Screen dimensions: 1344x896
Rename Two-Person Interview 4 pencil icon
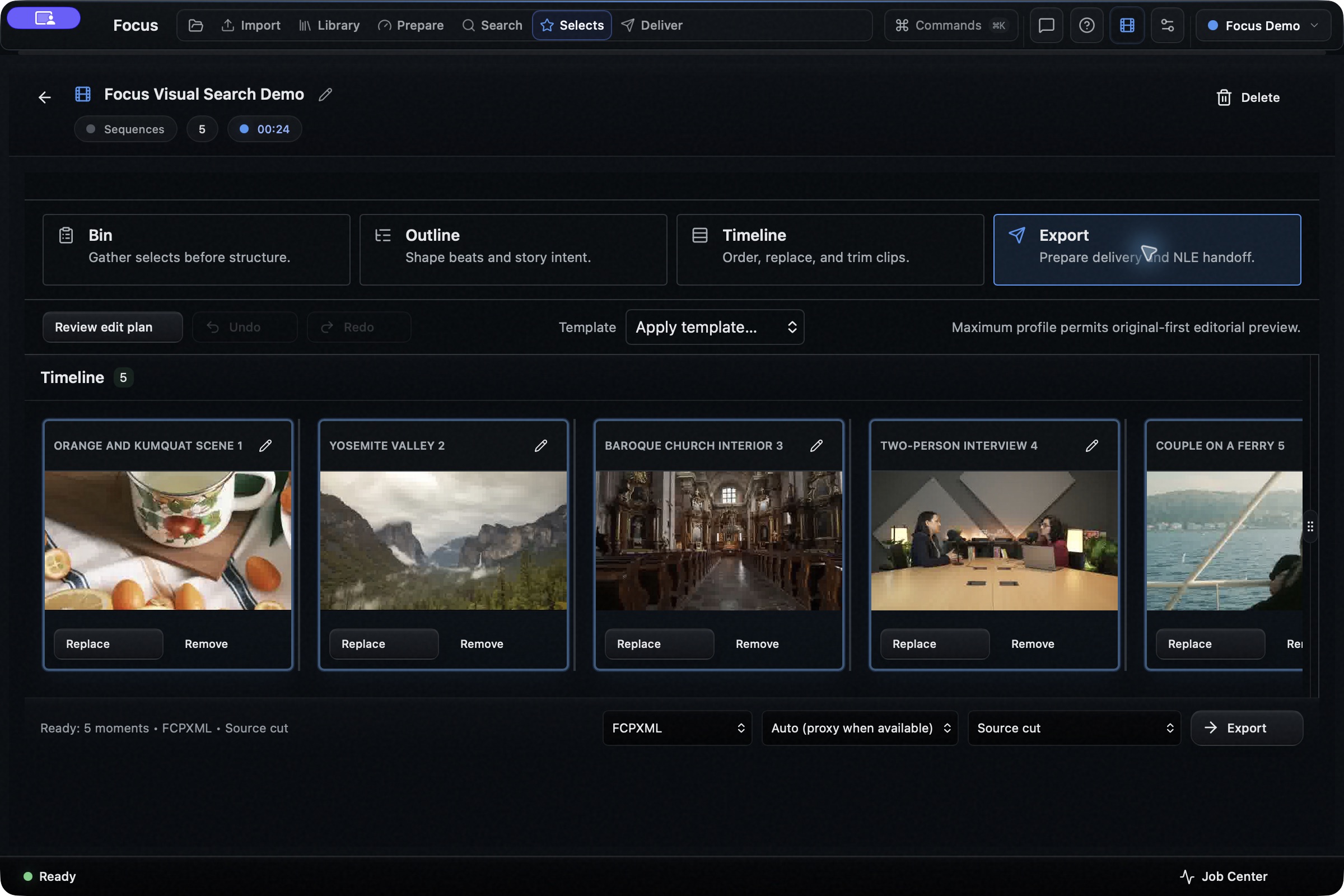pos(1092,446)
